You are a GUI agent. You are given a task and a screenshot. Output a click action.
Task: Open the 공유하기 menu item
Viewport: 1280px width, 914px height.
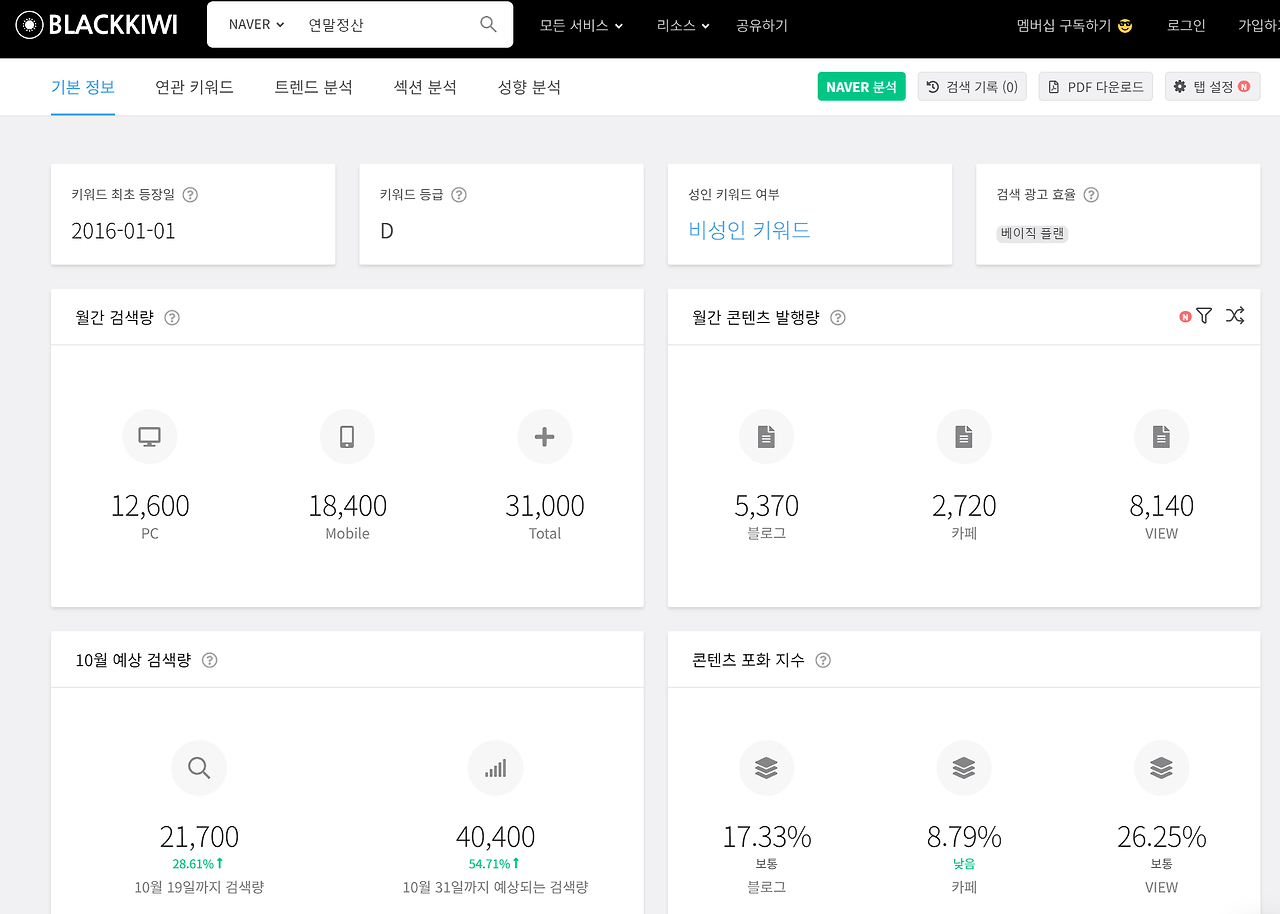click(x=762, y=25)
